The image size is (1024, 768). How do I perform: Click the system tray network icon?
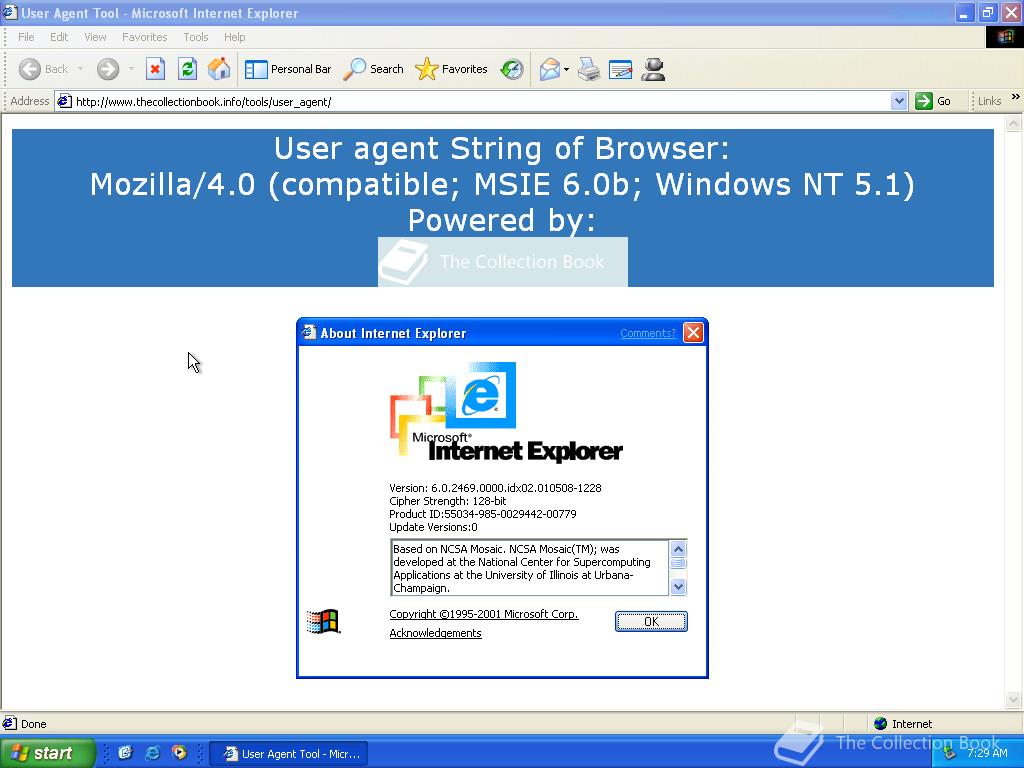949,754
